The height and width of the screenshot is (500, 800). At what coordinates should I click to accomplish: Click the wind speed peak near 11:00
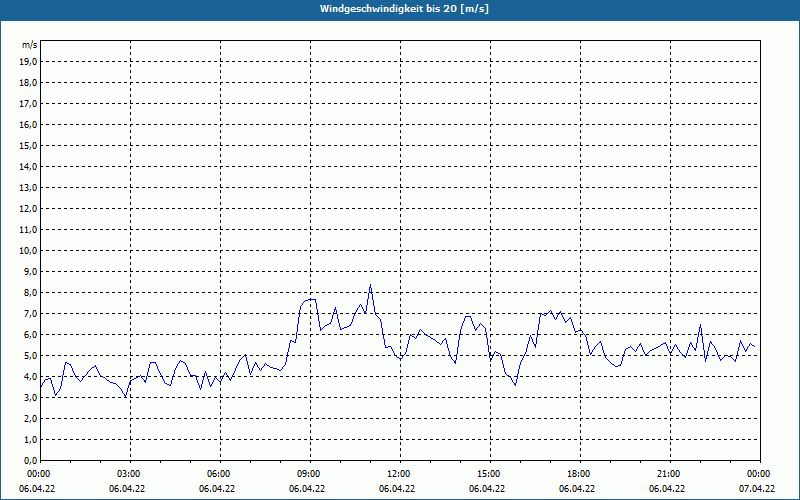[370, 285]
